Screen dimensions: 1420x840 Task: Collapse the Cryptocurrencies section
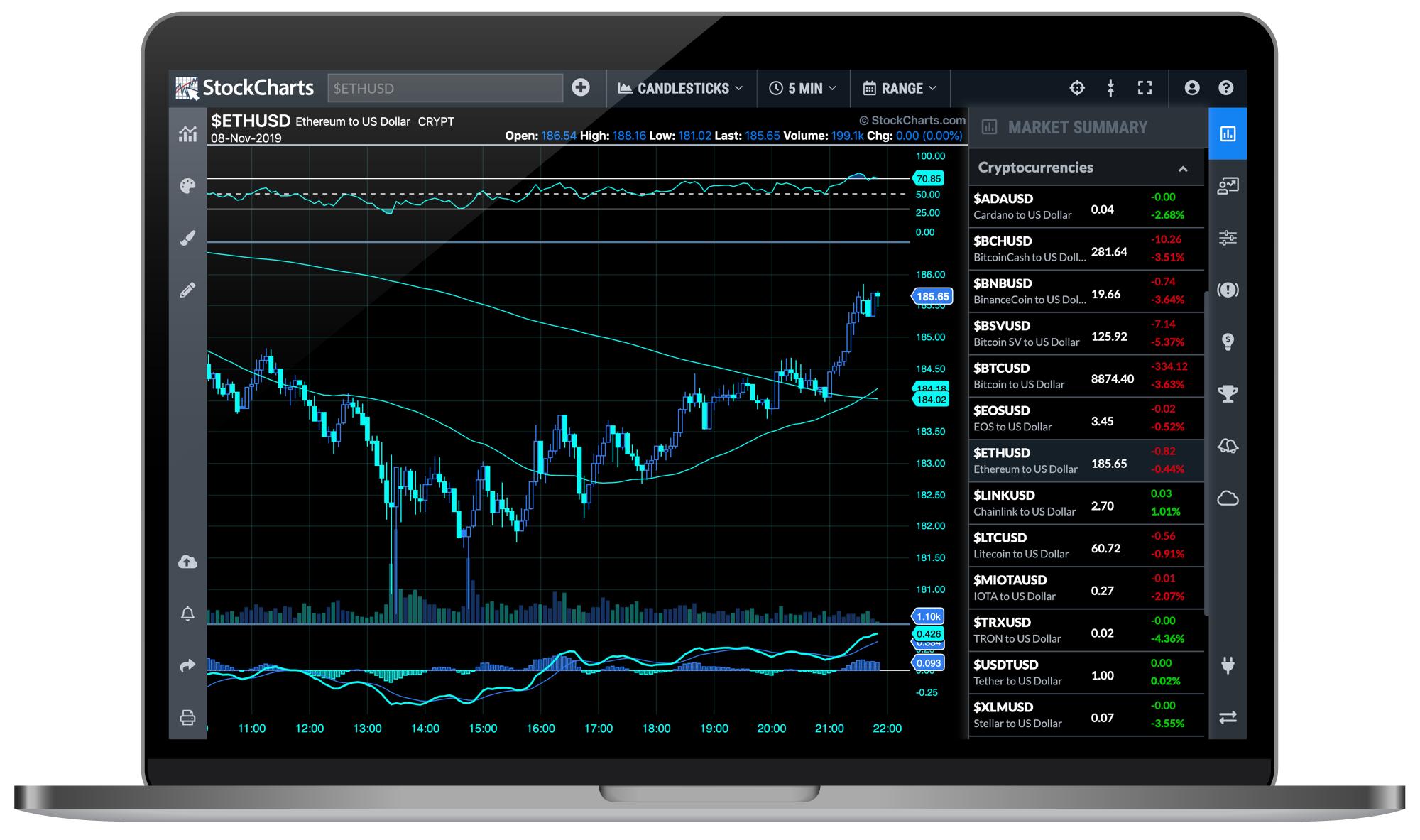click(1183, 169)
